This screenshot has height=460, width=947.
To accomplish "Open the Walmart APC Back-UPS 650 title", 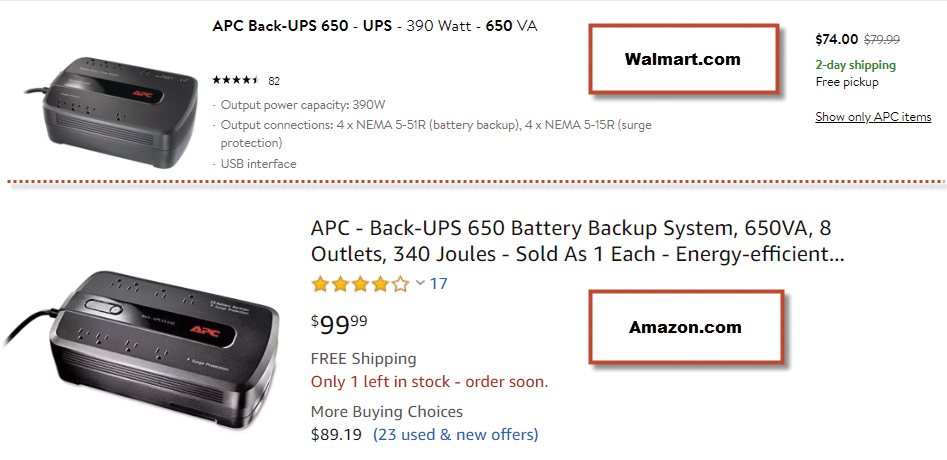I will 375,26.
